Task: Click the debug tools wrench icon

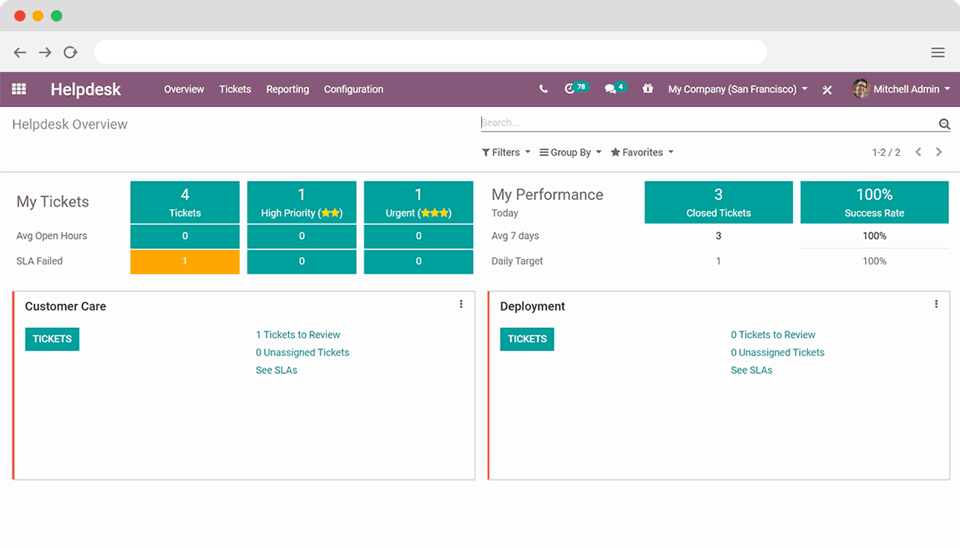Action: tap(827, 90)
